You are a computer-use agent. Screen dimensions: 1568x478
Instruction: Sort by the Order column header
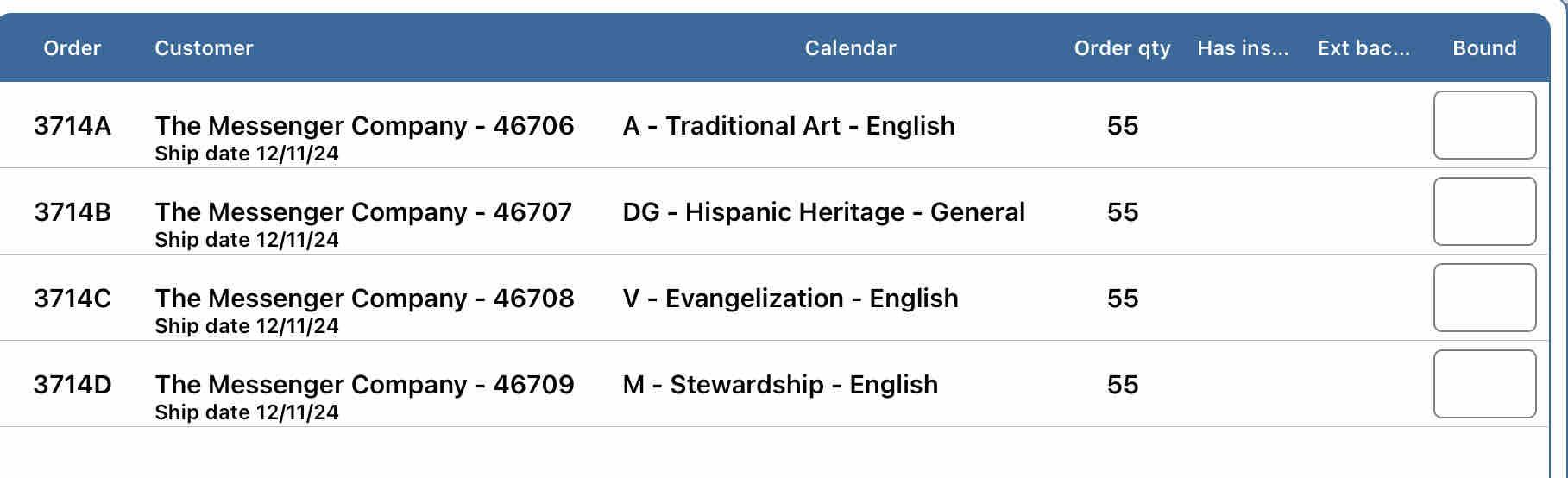pyautogui.click(x=72, y=48)
